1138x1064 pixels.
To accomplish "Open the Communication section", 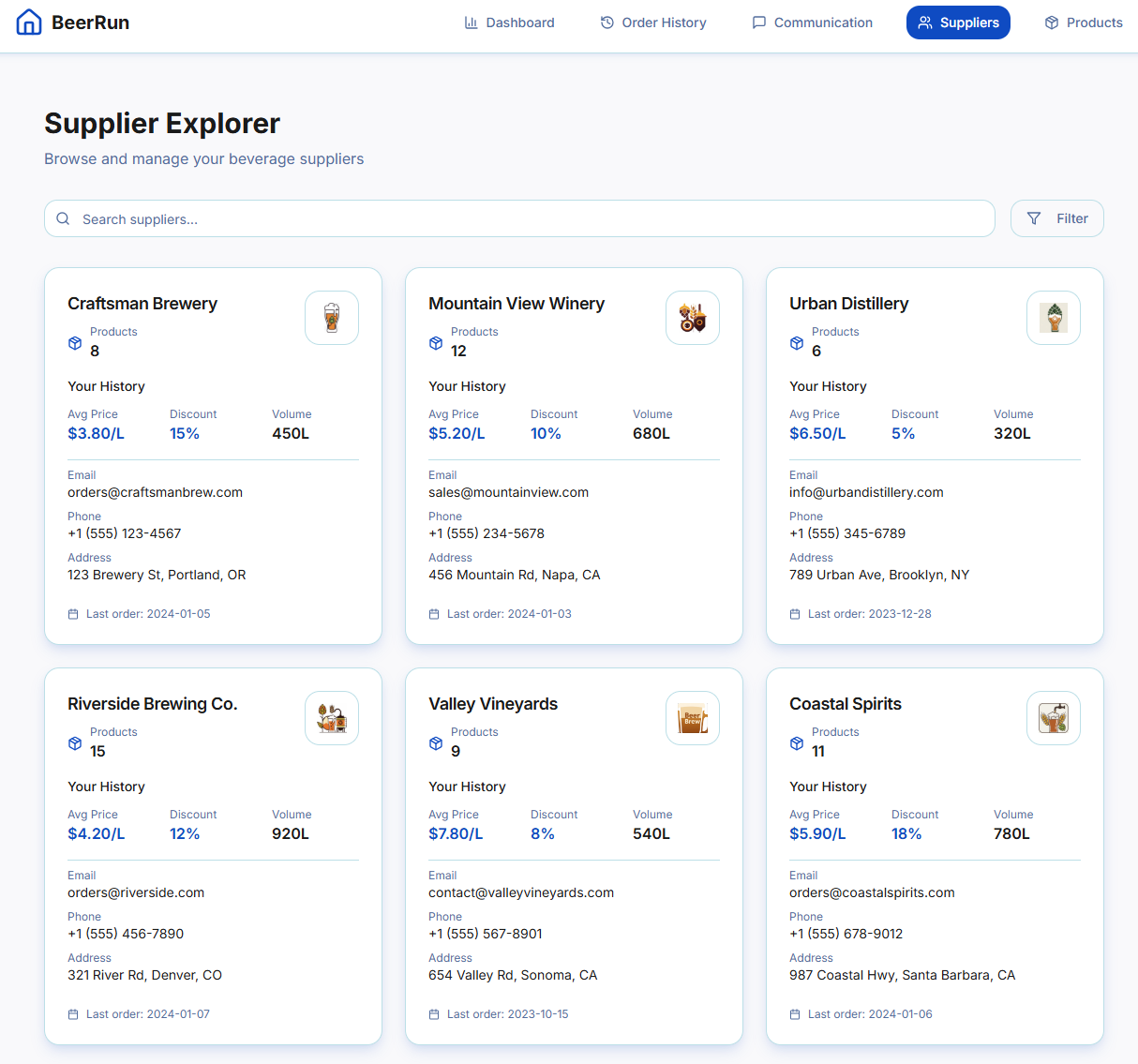I will click(812, 22).
